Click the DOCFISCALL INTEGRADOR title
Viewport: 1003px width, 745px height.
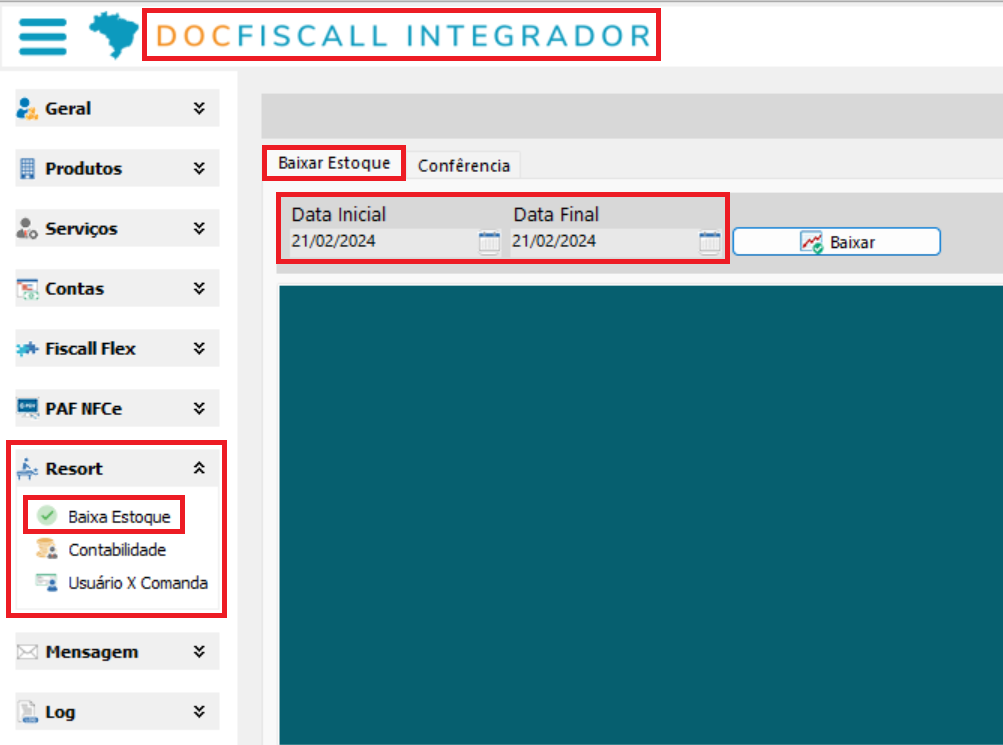(x=403, y=36)
